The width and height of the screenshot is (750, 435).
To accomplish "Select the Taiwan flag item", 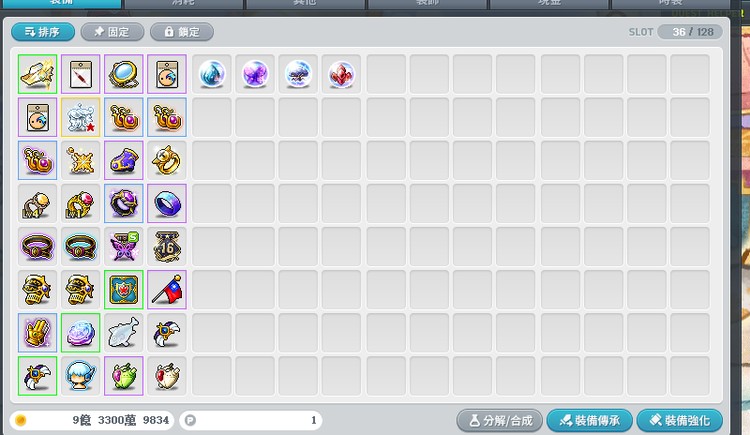I will pos(167,290).
